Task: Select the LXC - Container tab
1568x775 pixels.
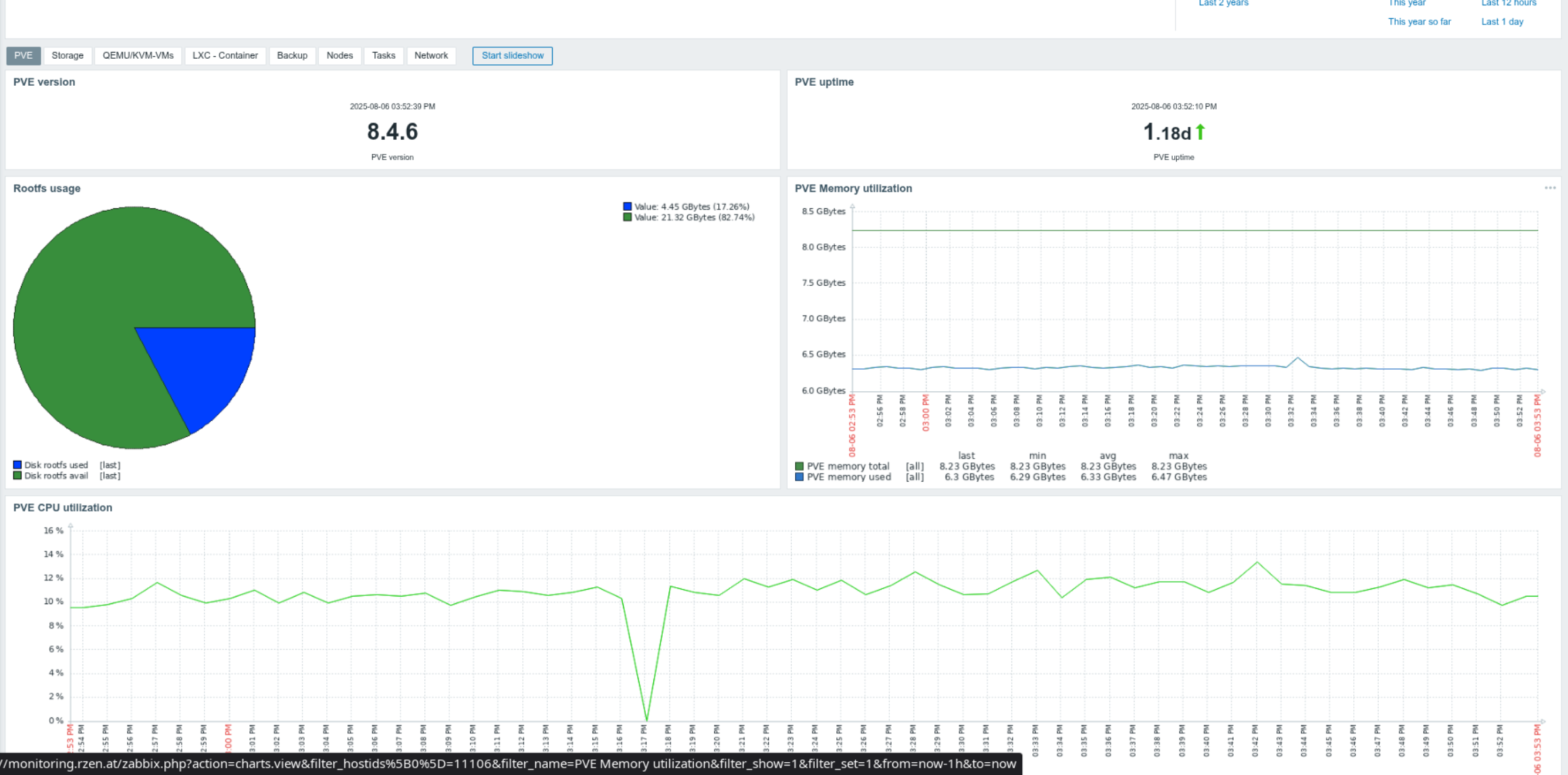Action: [225, 55]
